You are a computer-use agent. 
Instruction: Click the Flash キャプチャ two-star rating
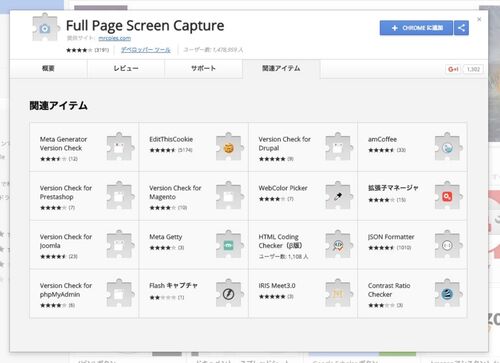click(162, 297)
